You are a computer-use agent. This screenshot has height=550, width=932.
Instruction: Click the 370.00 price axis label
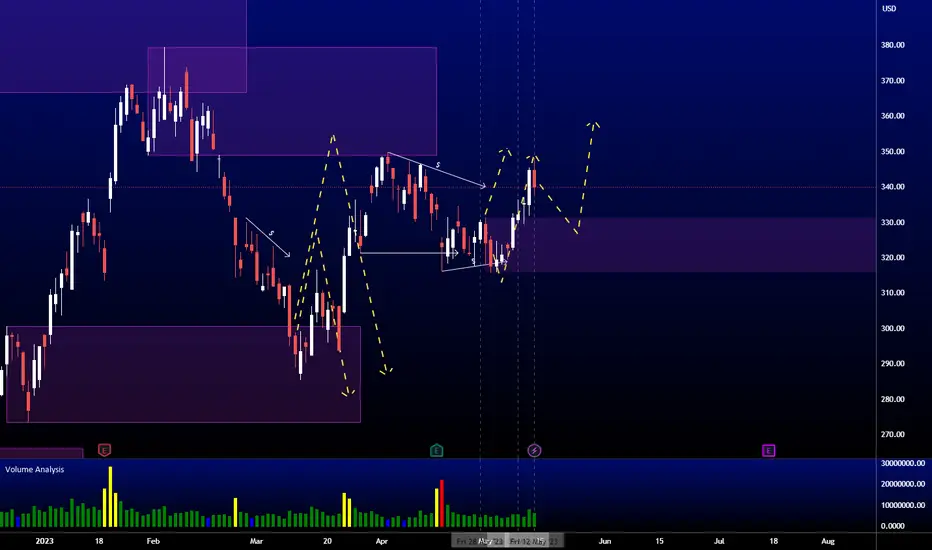(x=892, y=80)
